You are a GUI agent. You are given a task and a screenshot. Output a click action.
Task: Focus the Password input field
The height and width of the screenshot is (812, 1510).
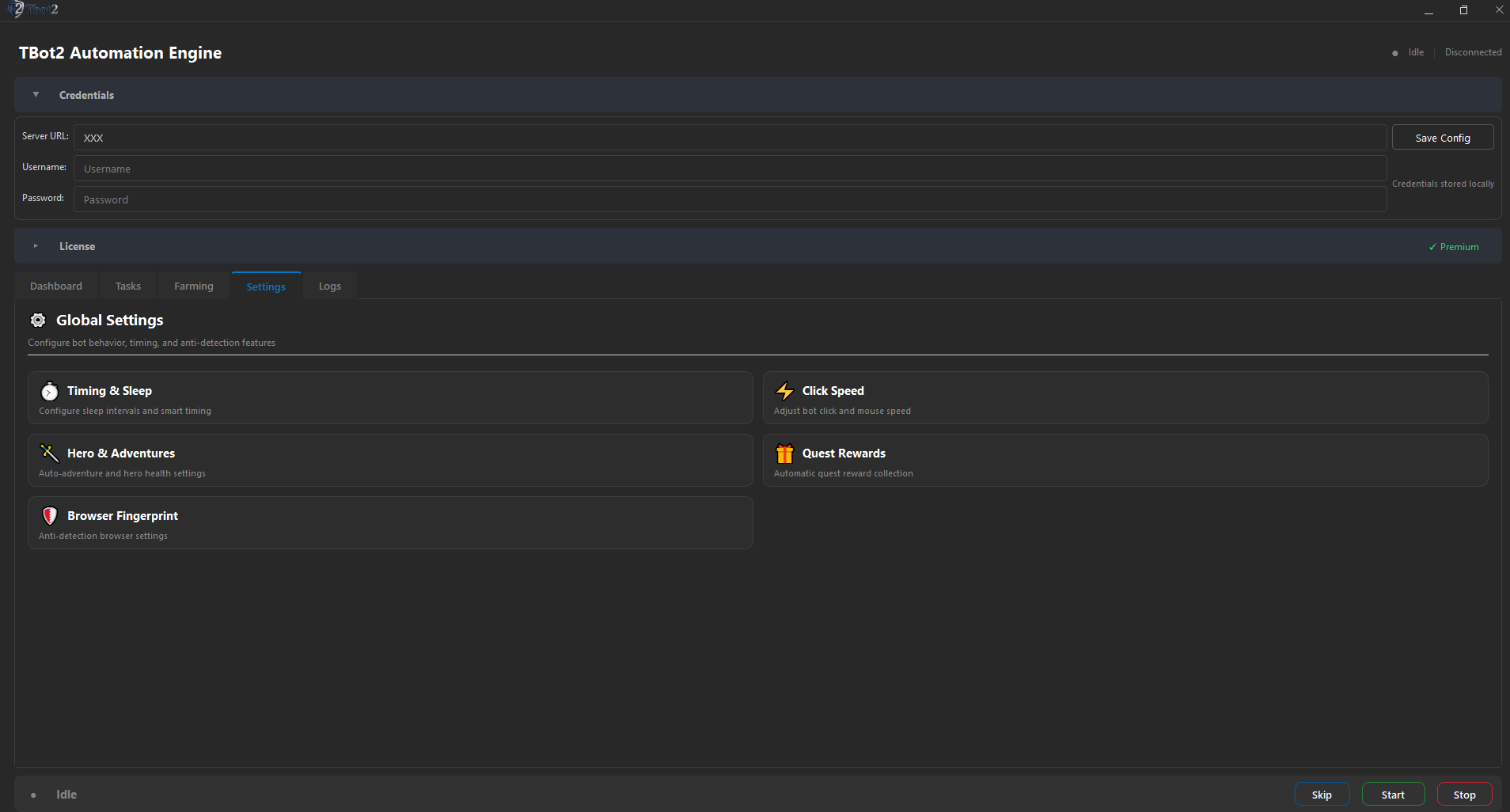396,199
